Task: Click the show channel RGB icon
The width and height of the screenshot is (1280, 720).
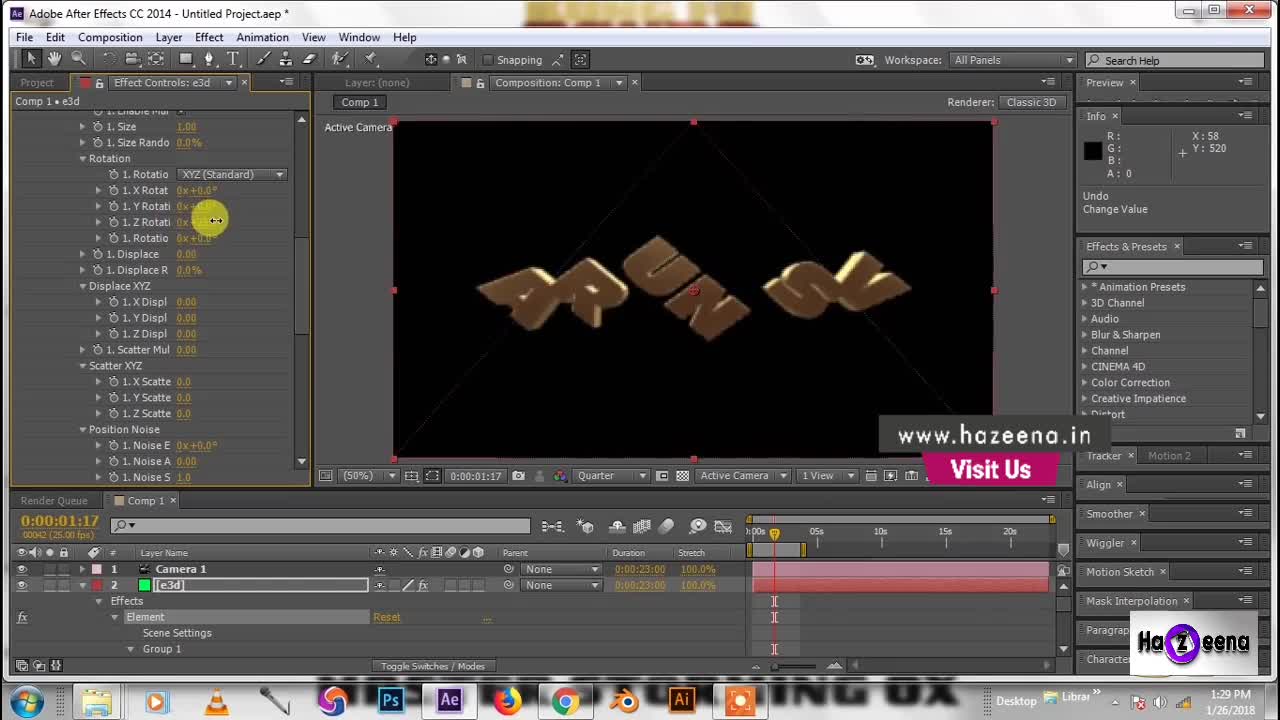Action: coord(560,476)
